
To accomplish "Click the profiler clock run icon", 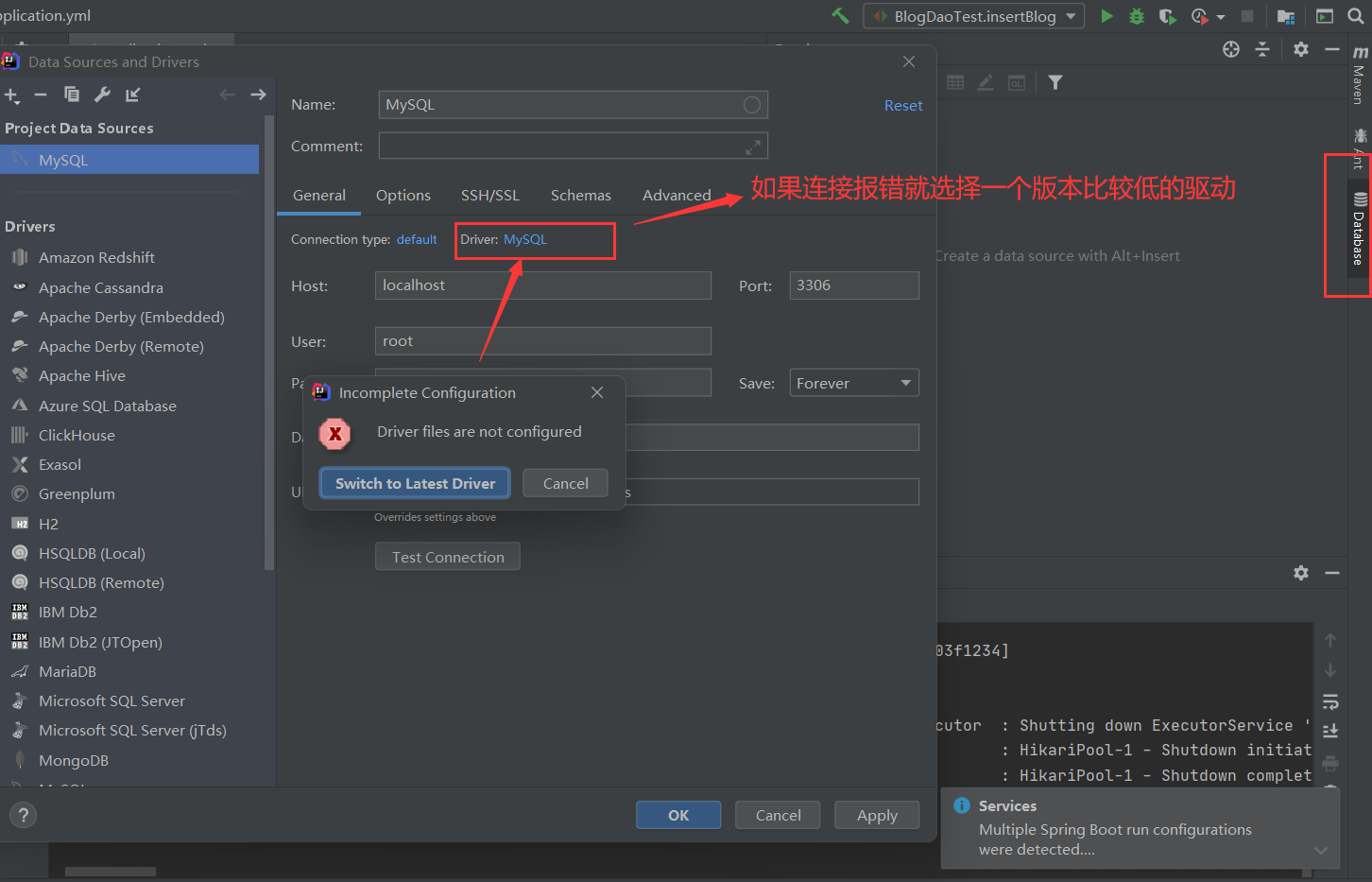I will (1199, 16).
